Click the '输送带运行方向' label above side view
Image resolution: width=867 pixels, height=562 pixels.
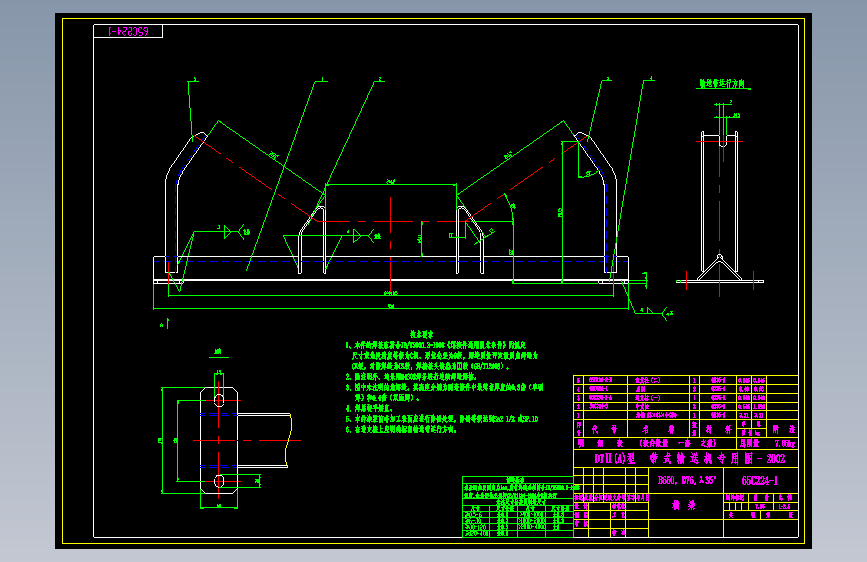coord(722,84)
